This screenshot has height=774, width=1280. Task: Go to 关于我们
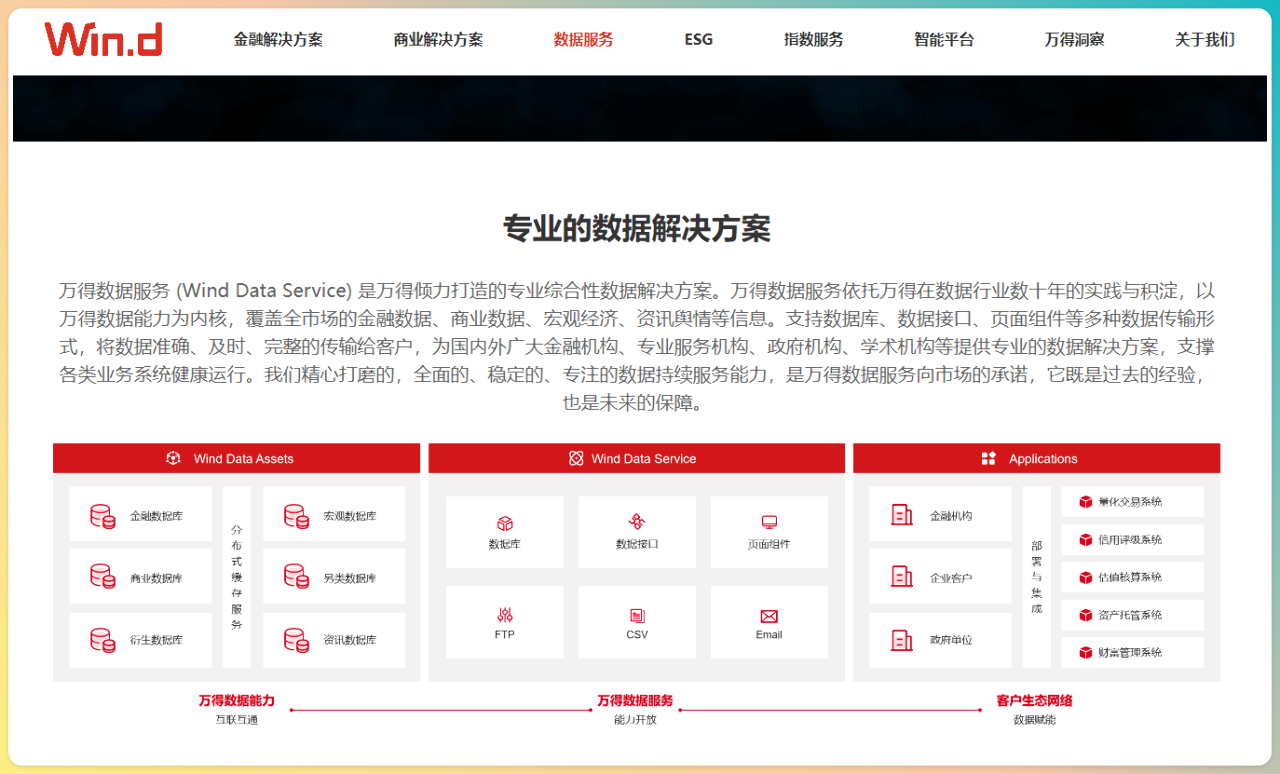tap(1205, 40)
